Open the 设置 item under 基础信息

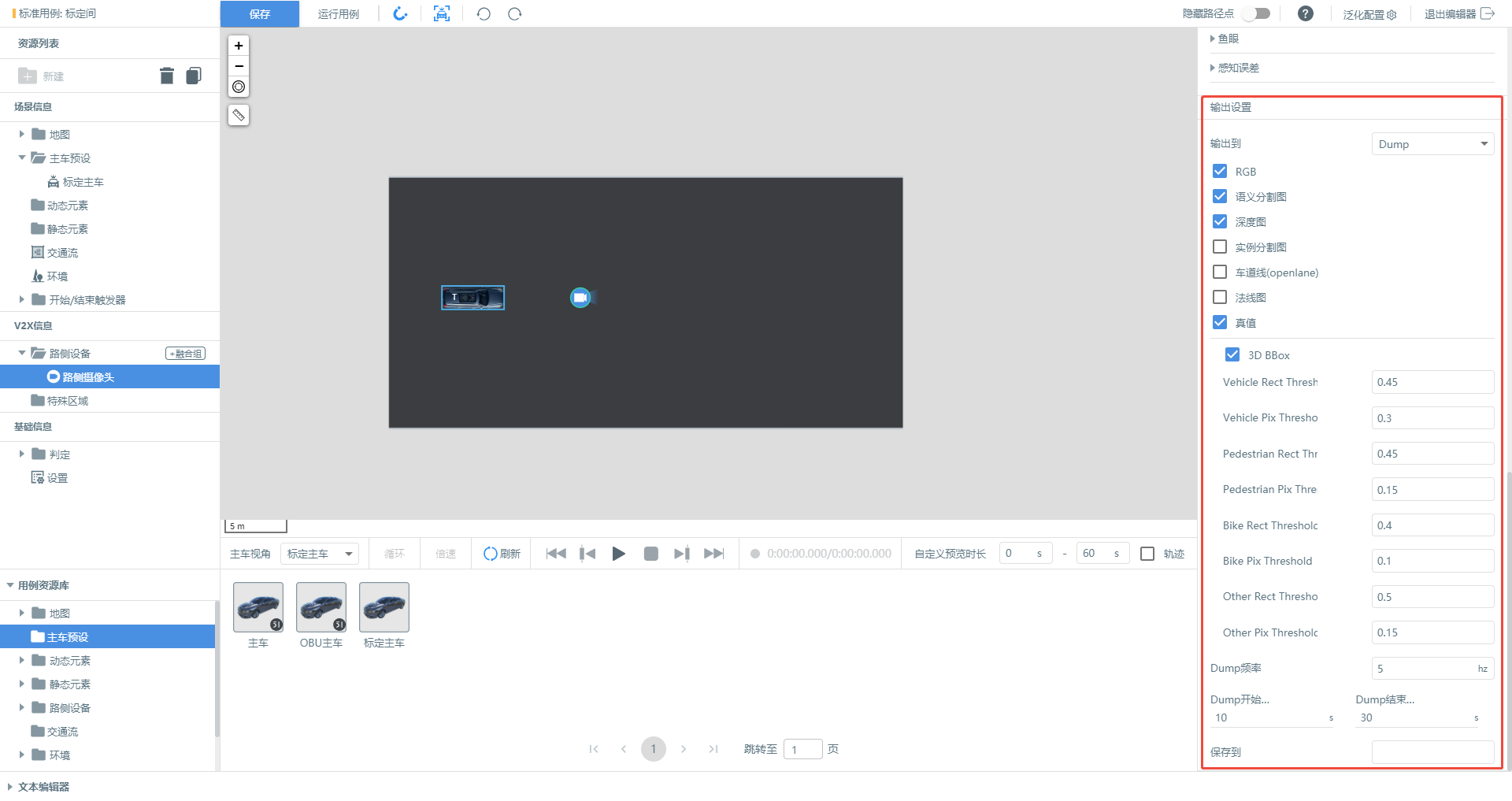pyautogui.click(x=50, y=478)
